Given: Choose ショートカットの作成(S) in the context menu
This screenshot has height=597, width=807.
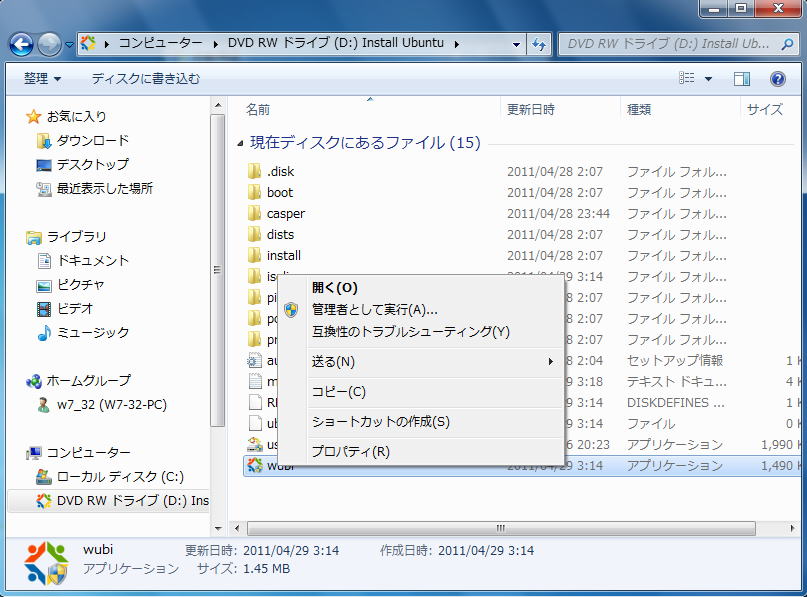Looking at the screenshot, I should click(420, 422).
